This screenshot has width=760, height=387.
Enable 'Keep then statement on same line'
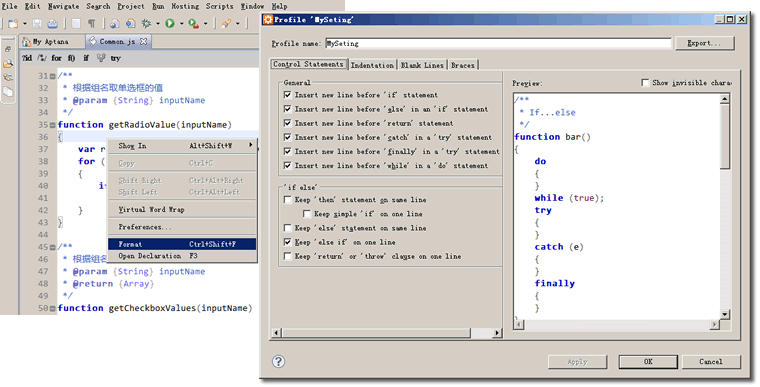[x=287, y=199]
